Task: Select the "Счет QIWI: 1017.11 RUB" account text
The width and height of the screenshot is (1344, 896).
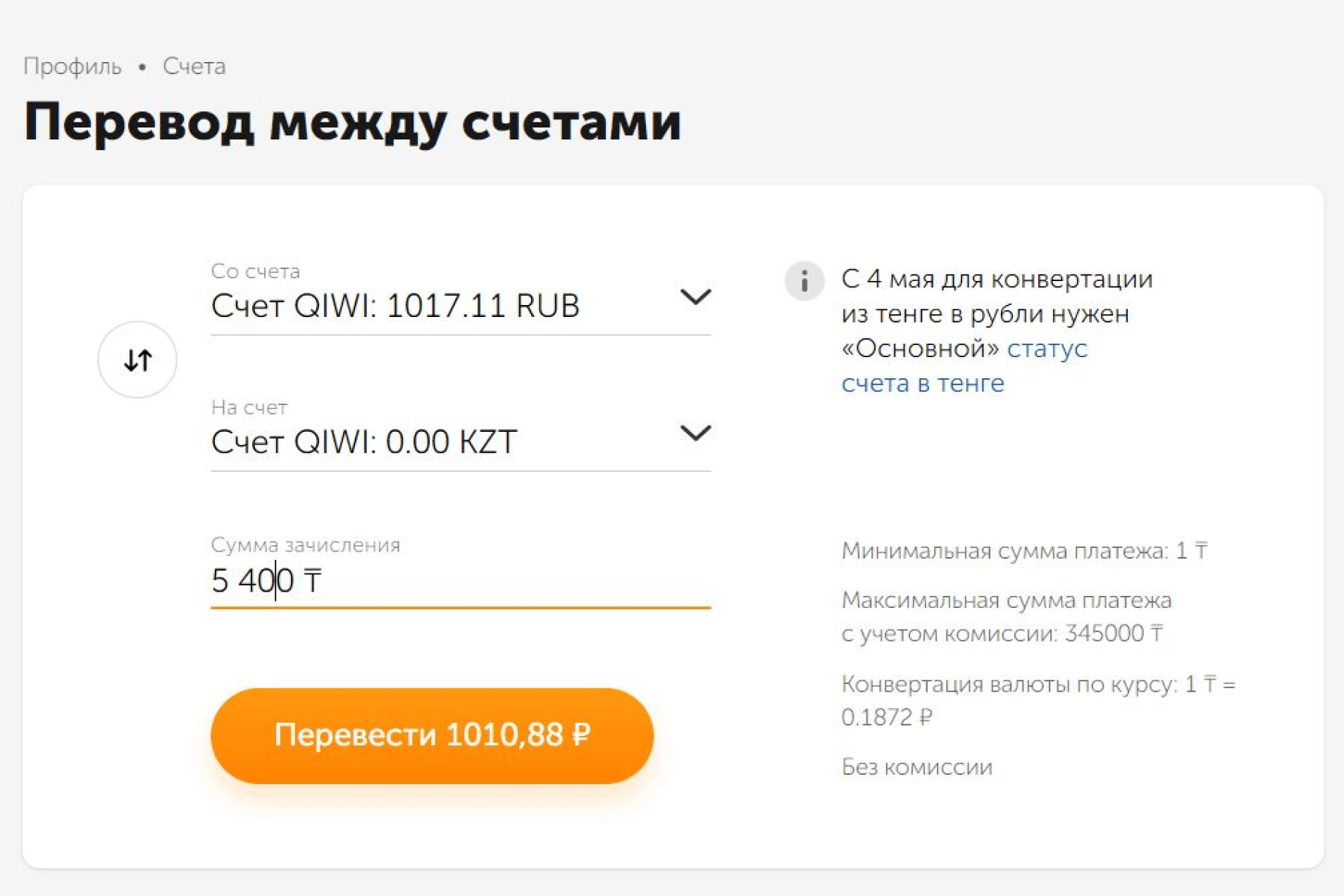Action: pyautogui.click(x=395, y=306)
